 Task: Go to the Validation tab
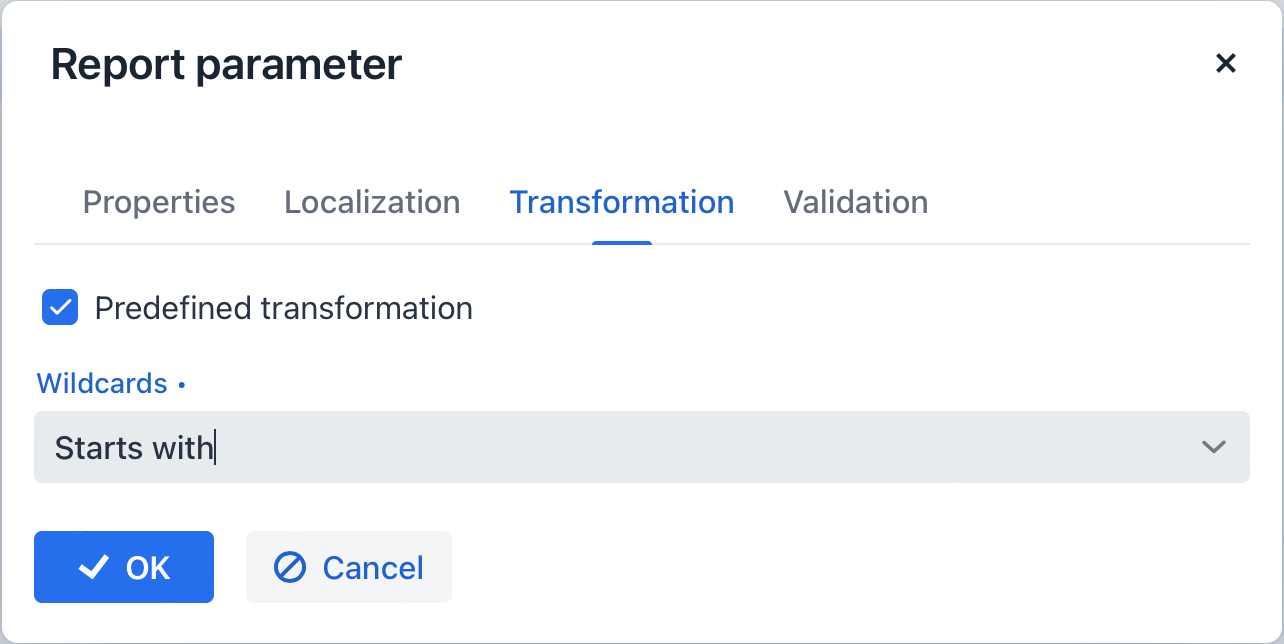855,202
